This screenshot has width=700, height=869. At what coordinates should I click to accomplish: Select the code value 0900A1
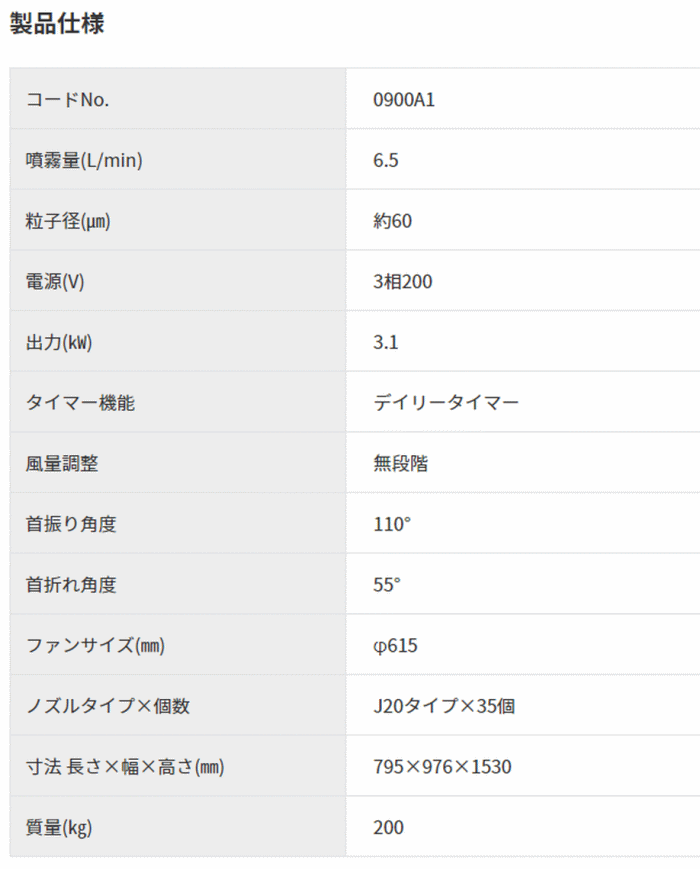[x=403, y=99]
